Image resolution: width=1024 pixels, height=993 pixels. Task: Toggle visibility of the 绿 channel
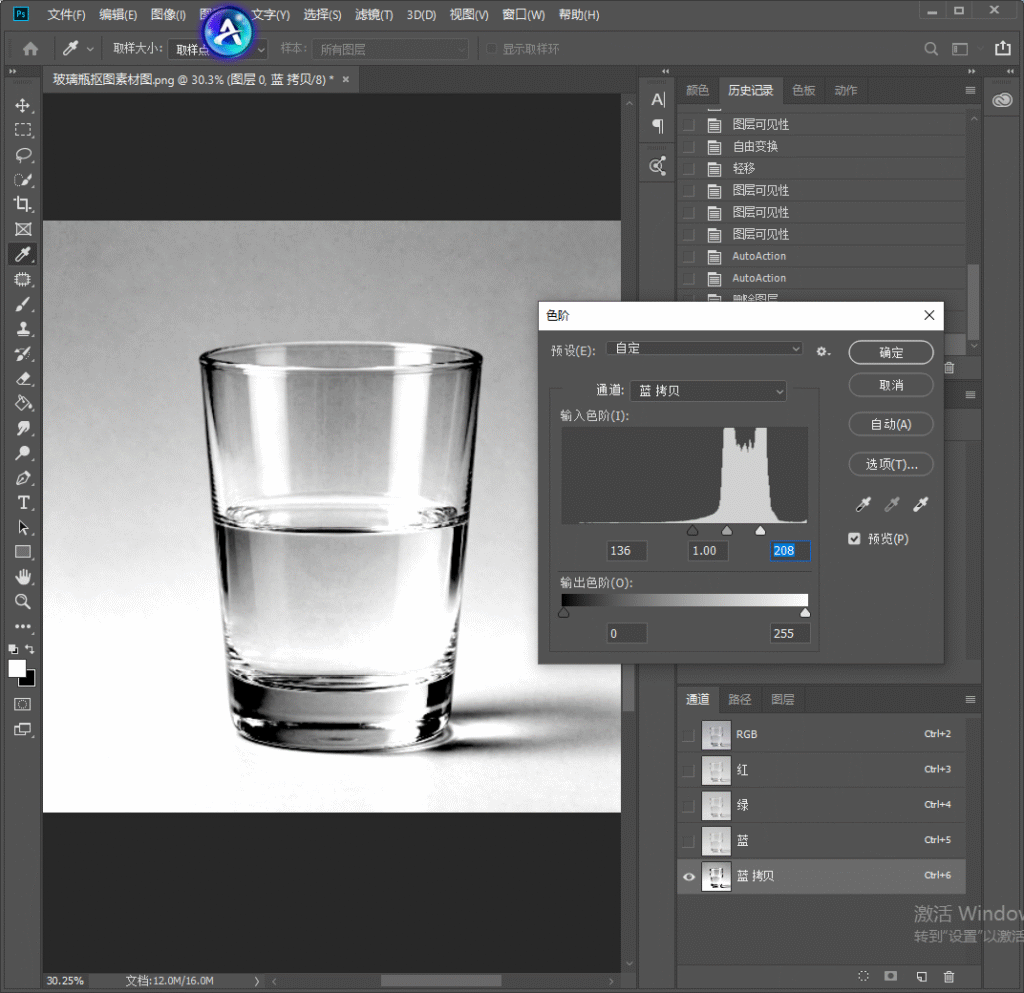point(688,806)
